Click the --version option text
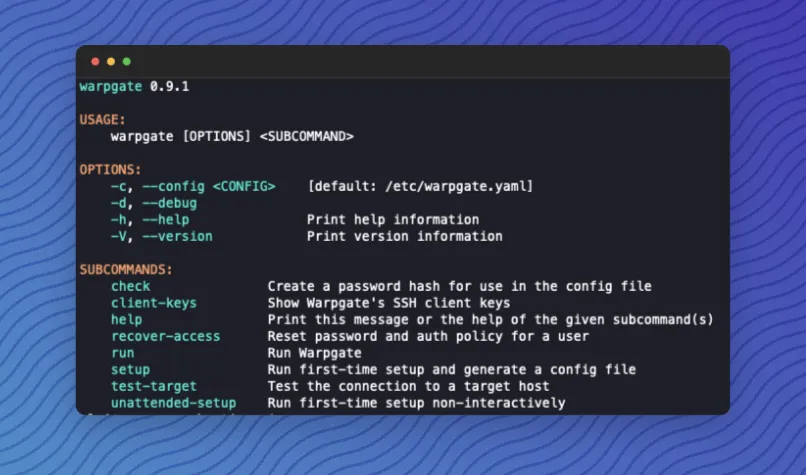806x475 pixels. (x=178, y=236)
